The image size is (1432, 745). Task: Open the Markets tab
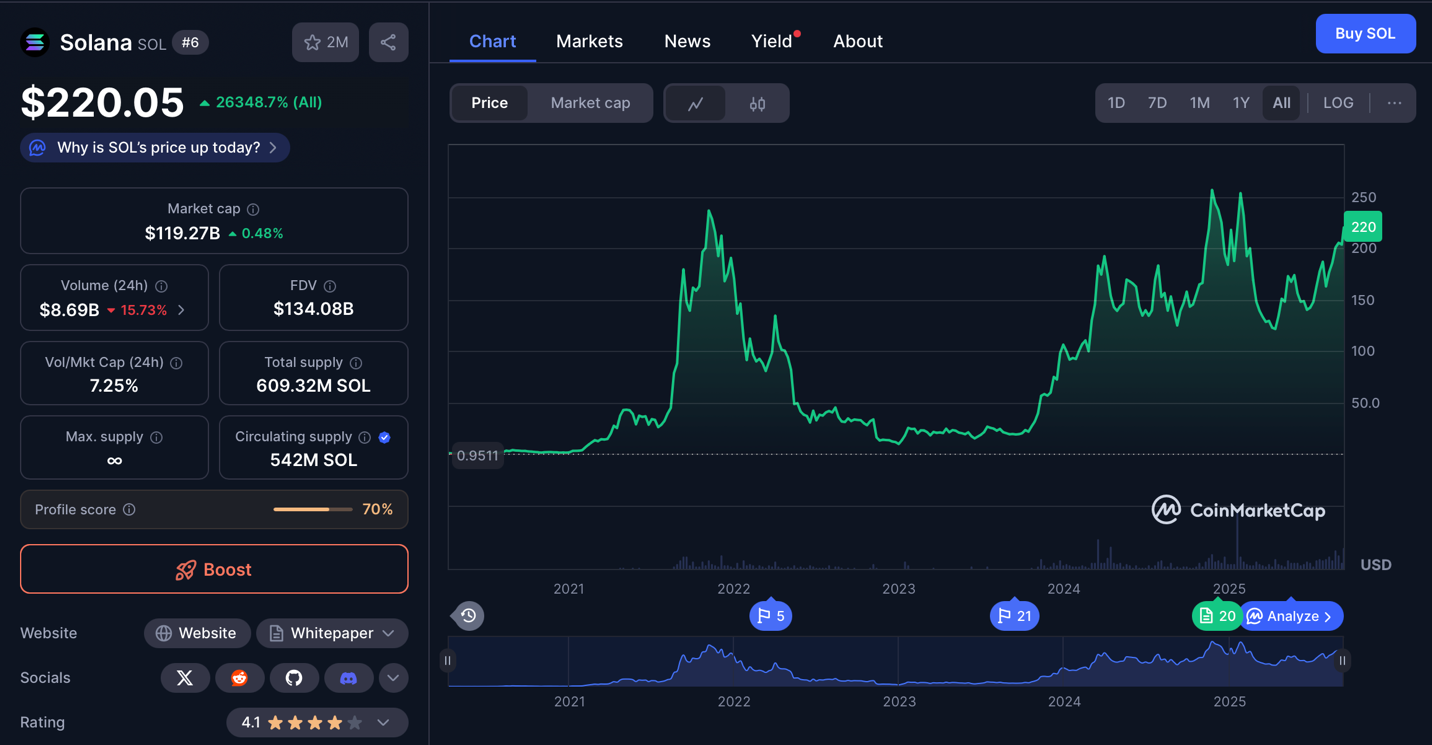pos(589,41)
